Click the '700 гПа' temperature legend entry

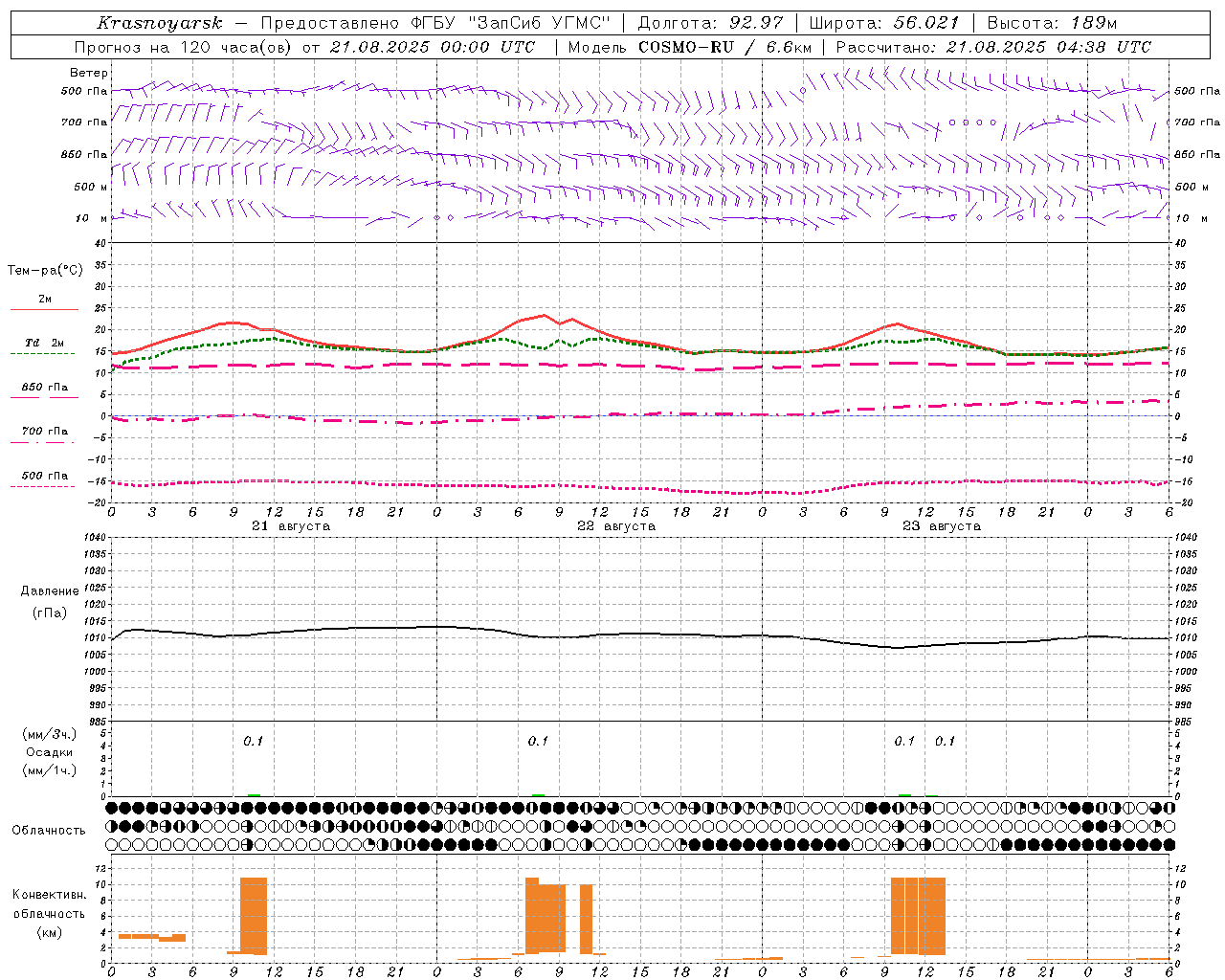tap(44, 432)
